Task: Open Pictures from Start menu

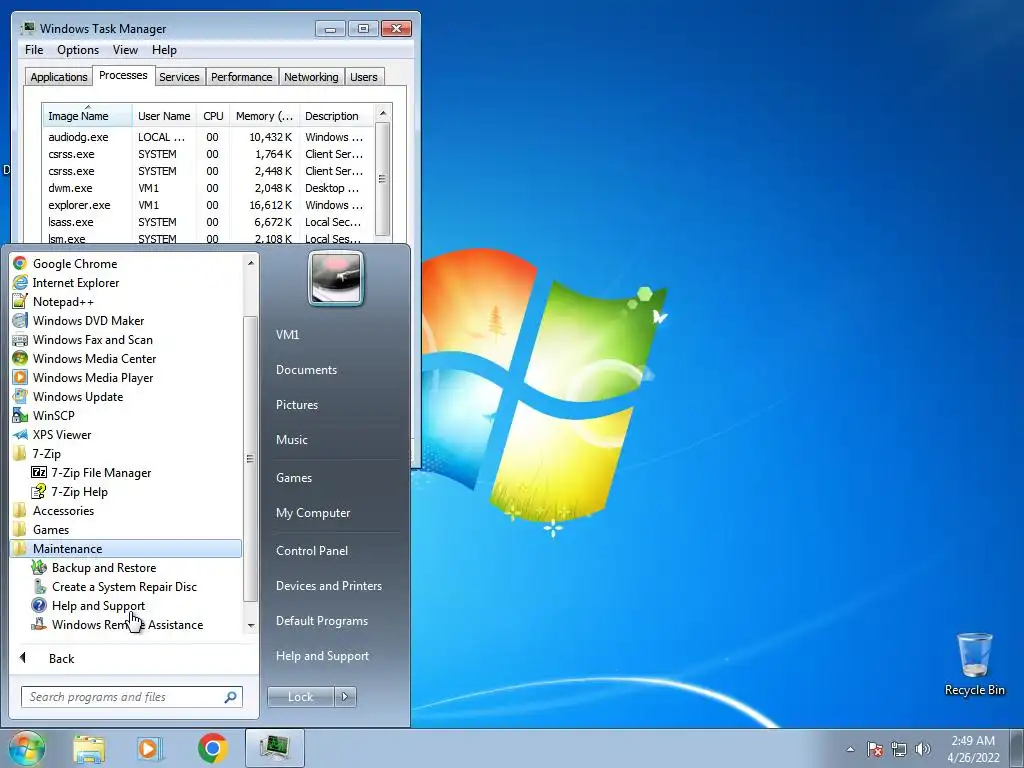Action: 296,405
